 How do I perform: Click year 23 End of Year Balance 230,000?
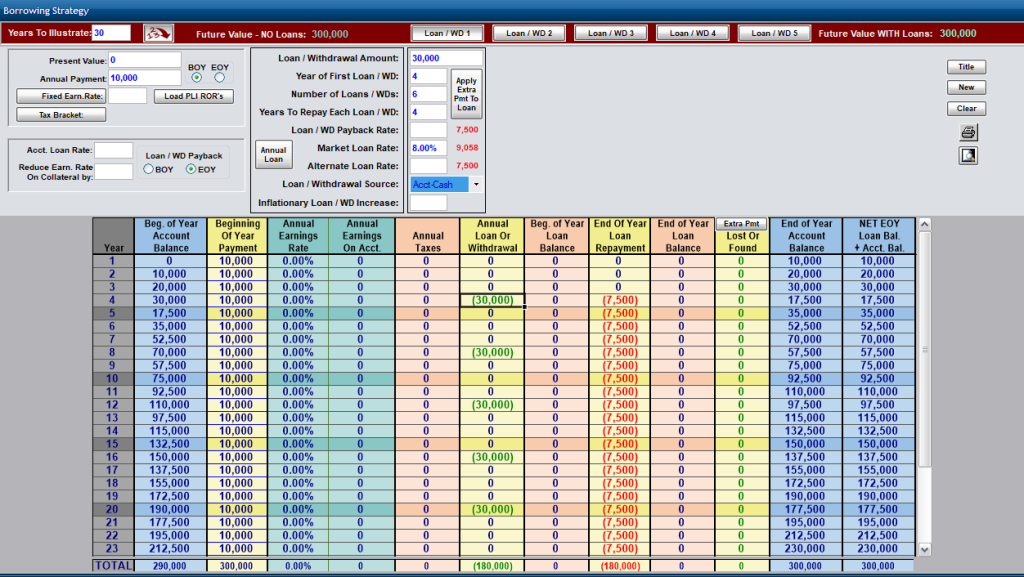click(806, 549)
